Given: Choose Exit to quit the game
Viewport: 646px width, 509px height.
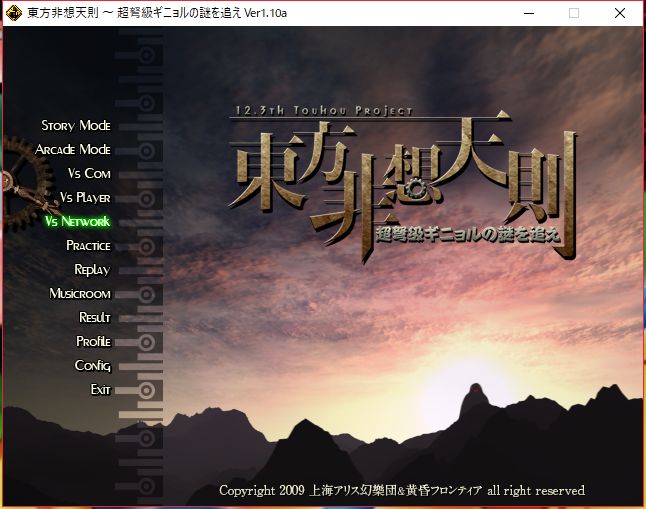Looking at the screenshot, I should pyautogui.click(x=101, y=389).
